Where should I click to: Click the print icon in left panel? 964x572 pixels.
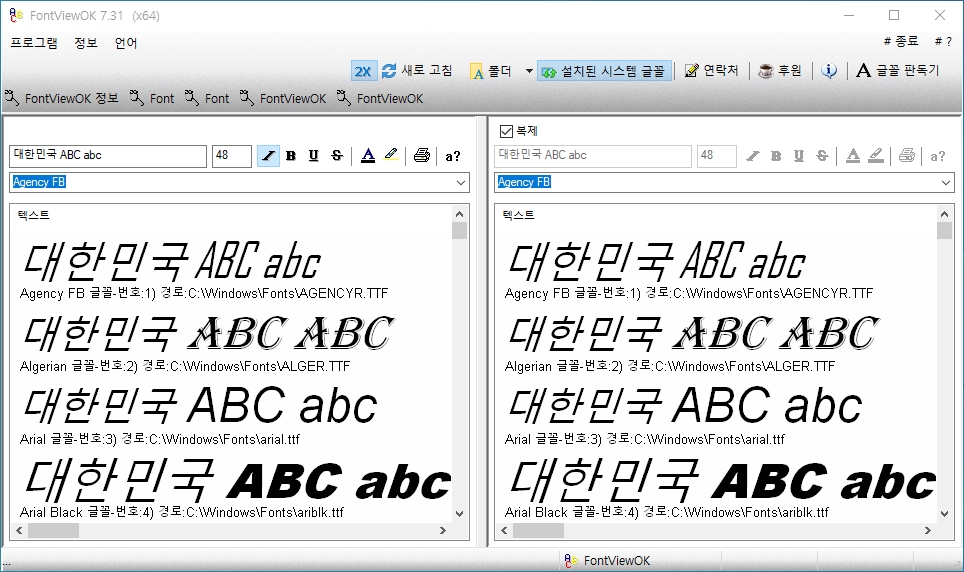coord(422,156)
